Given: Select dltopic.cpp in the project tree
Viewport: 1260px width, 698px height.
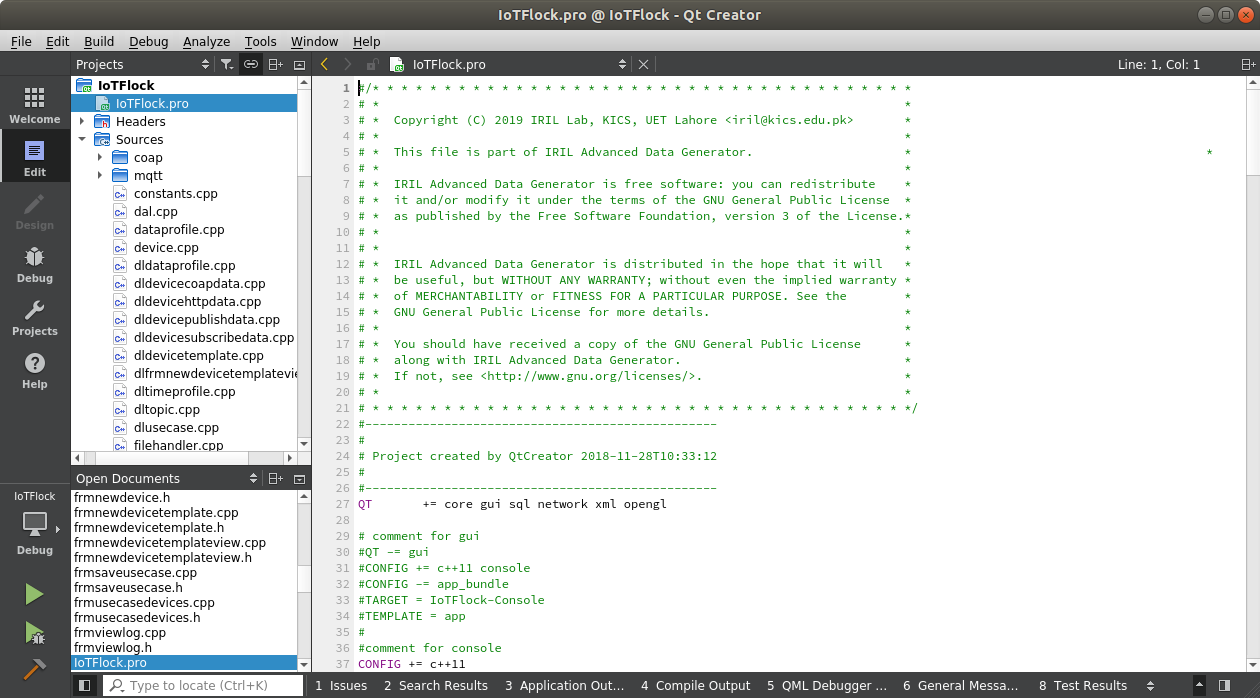Looking at the screenshot, I should coord(166,409).
